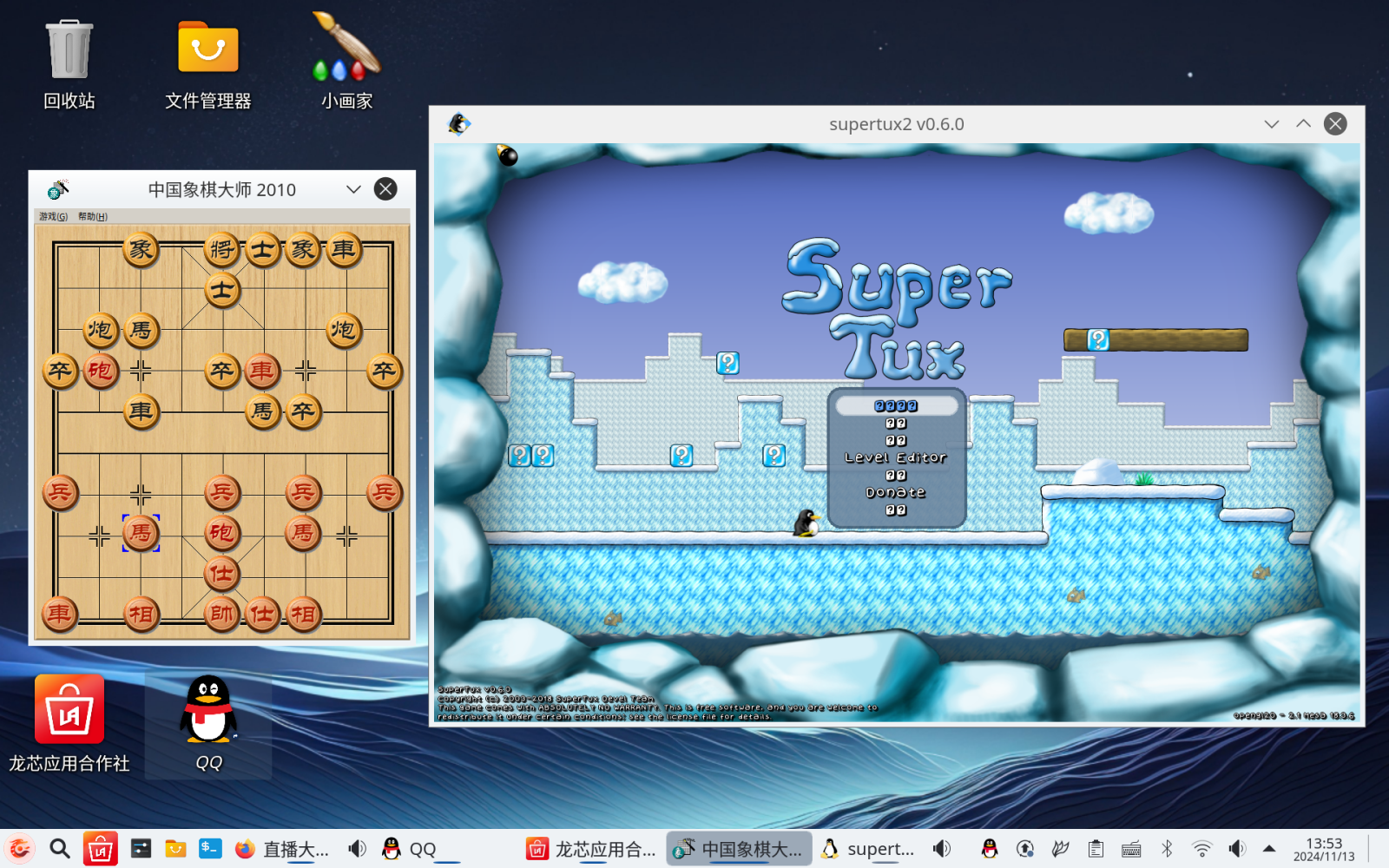Viewport: 1389px width, 868px height.
Task: Select the highlighted red 馬 knight piece
Action: 141,533
